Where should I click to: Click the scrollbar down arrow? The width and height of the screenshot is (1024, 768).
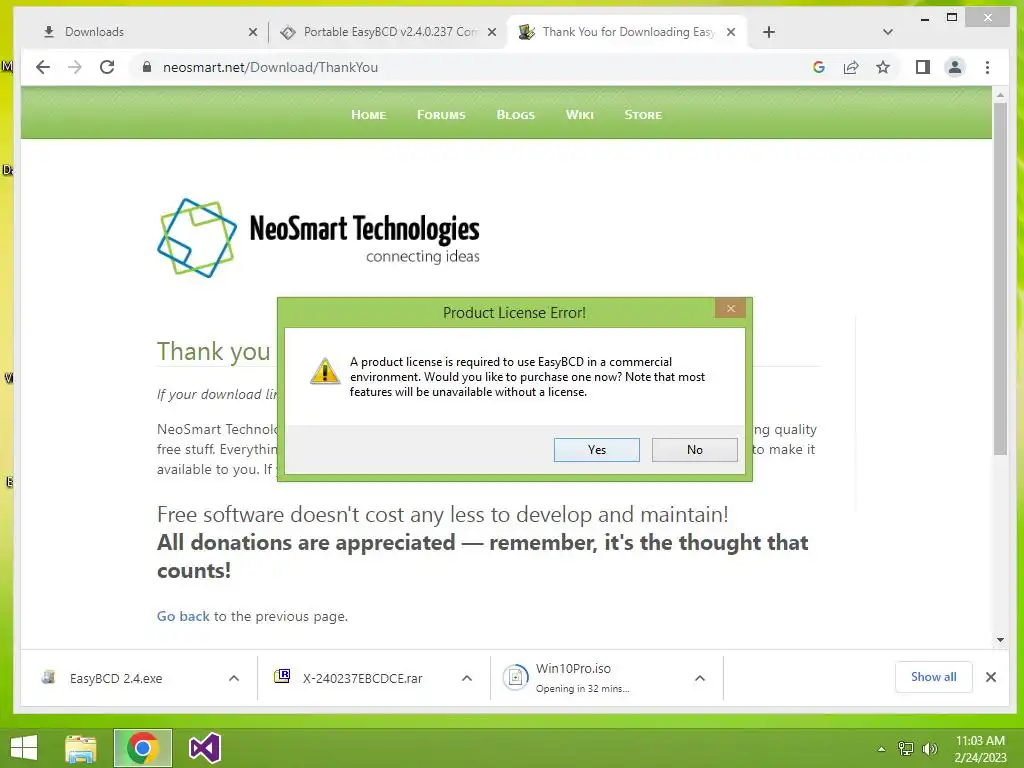1000,640
